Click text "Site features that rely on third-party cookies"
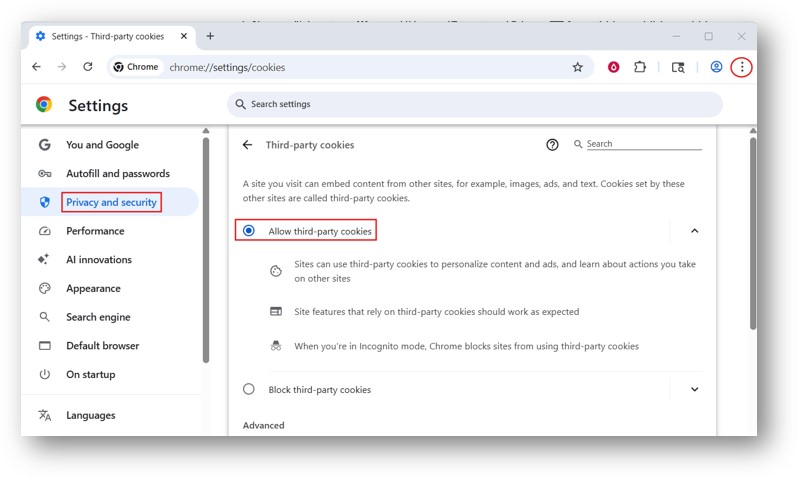Screen dimensions: 799x478 [x=437, y=311]
